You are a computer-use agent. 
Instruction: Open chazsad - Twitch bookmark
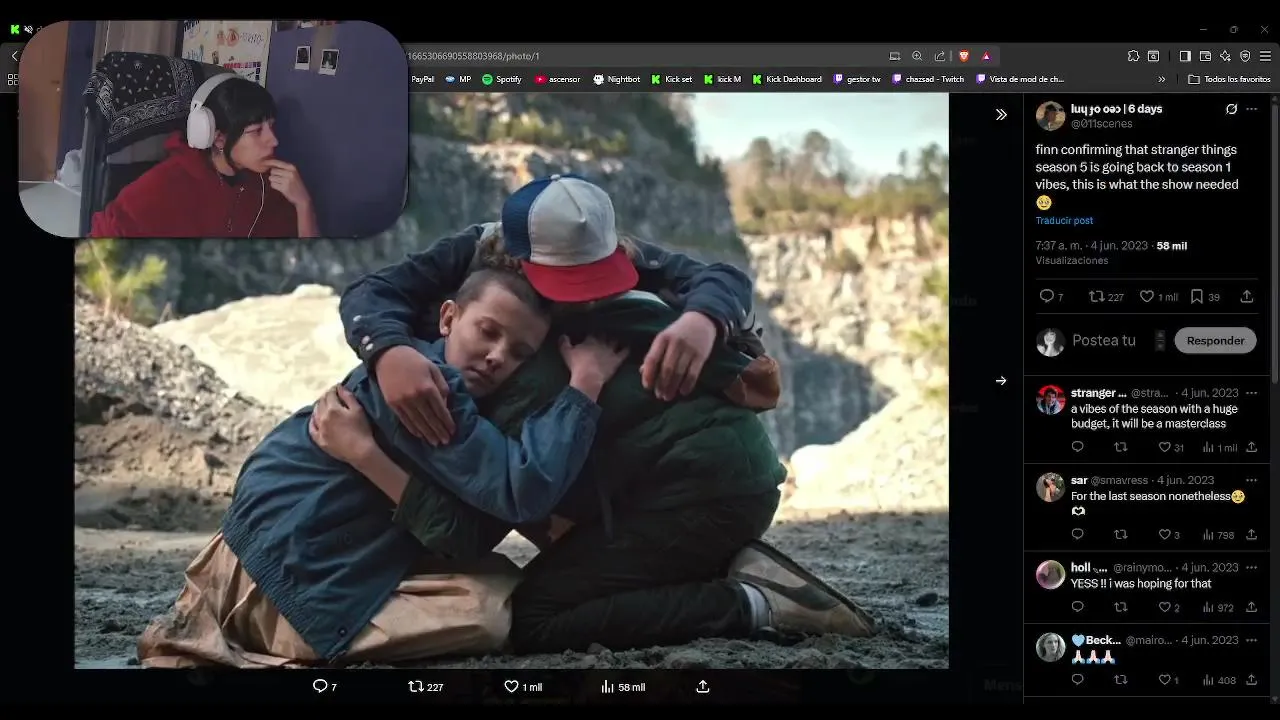[x=928, y=79]
